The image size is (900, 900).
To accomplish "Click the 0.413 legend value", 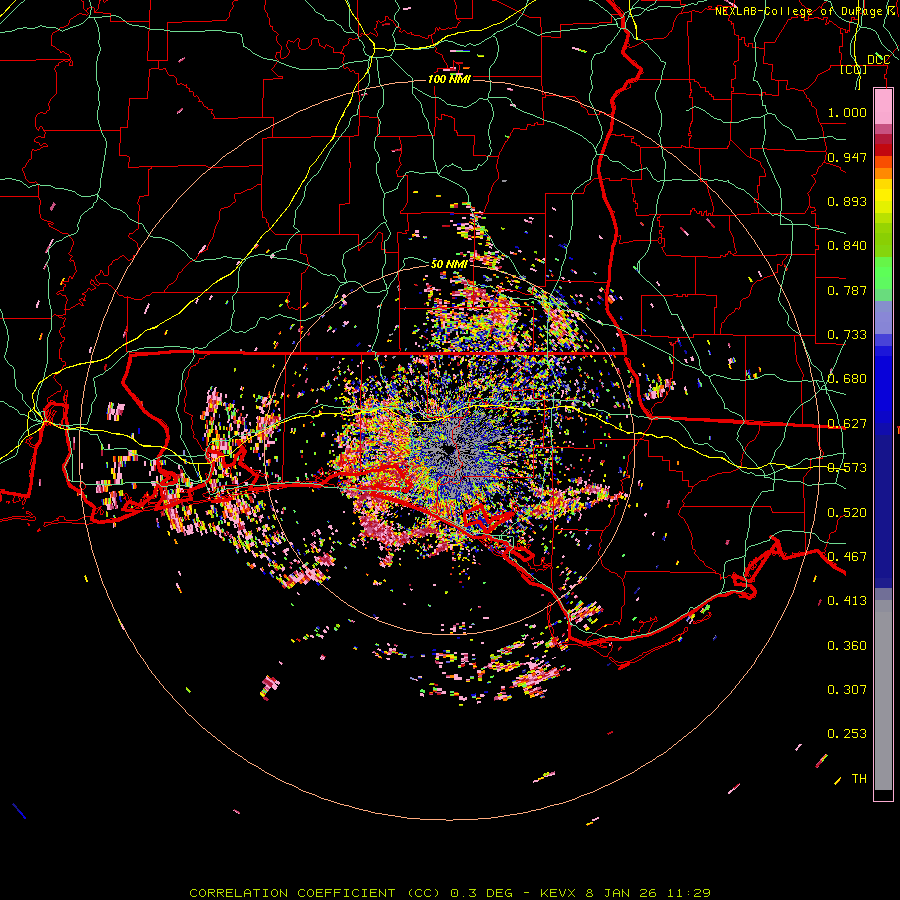I will tap(847, 601).
